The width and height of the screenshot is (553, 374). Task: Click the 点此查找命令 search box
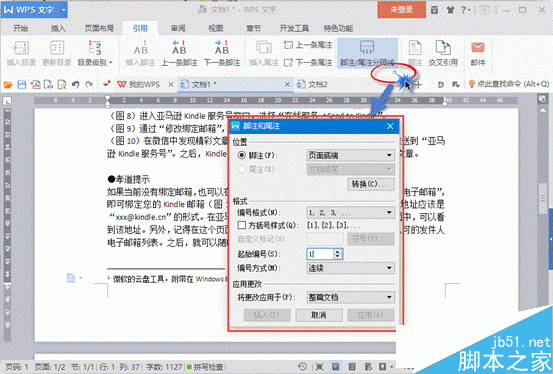[x=509, y=84]
